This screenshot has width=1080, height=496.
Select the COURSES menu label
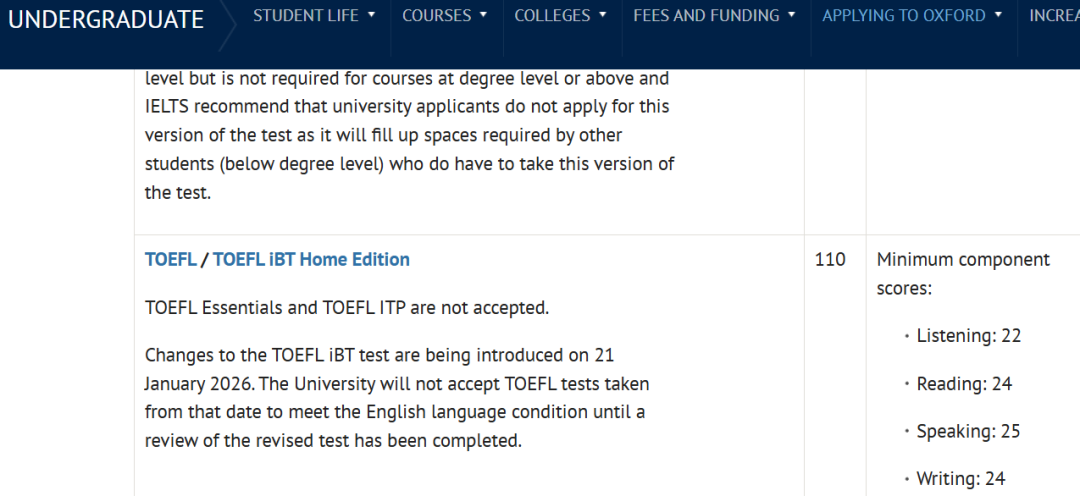(x=436, y=15)
